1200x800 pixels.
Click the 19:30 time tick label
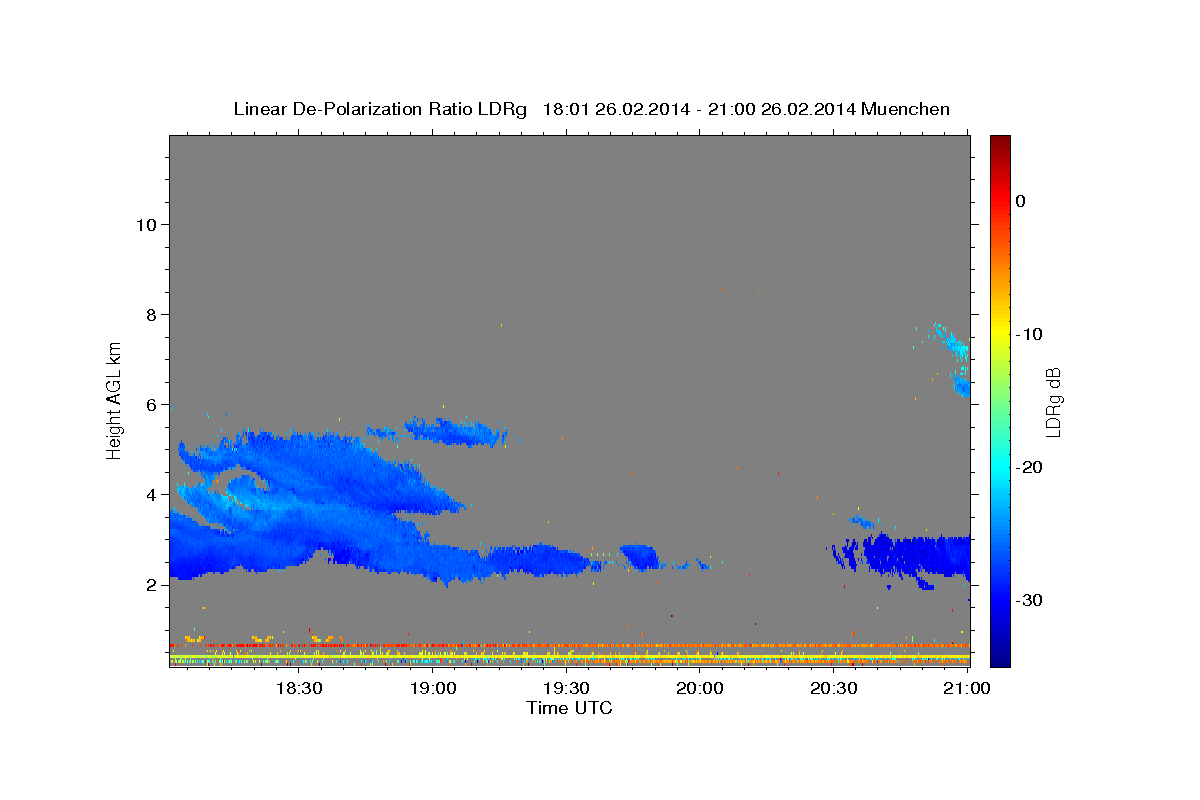pos(566,688)
